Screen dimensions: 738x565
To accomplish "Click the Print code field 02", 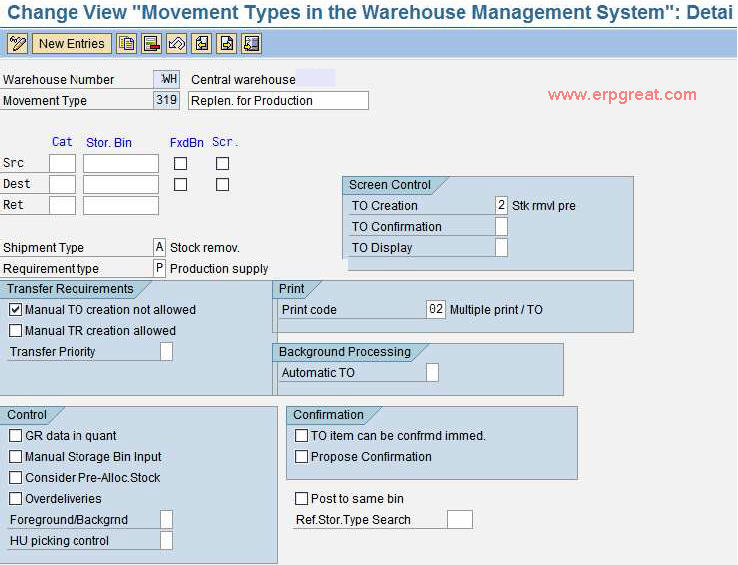I will pos(435,310).
